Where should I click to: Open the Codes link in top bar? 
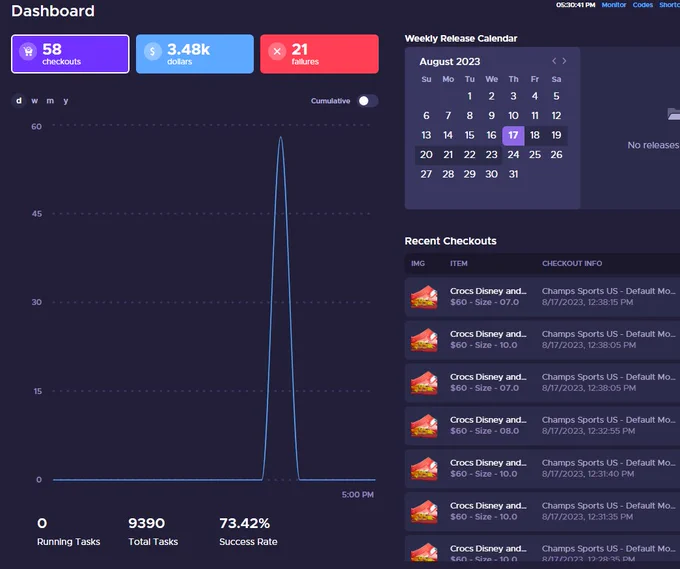(643, 5)
